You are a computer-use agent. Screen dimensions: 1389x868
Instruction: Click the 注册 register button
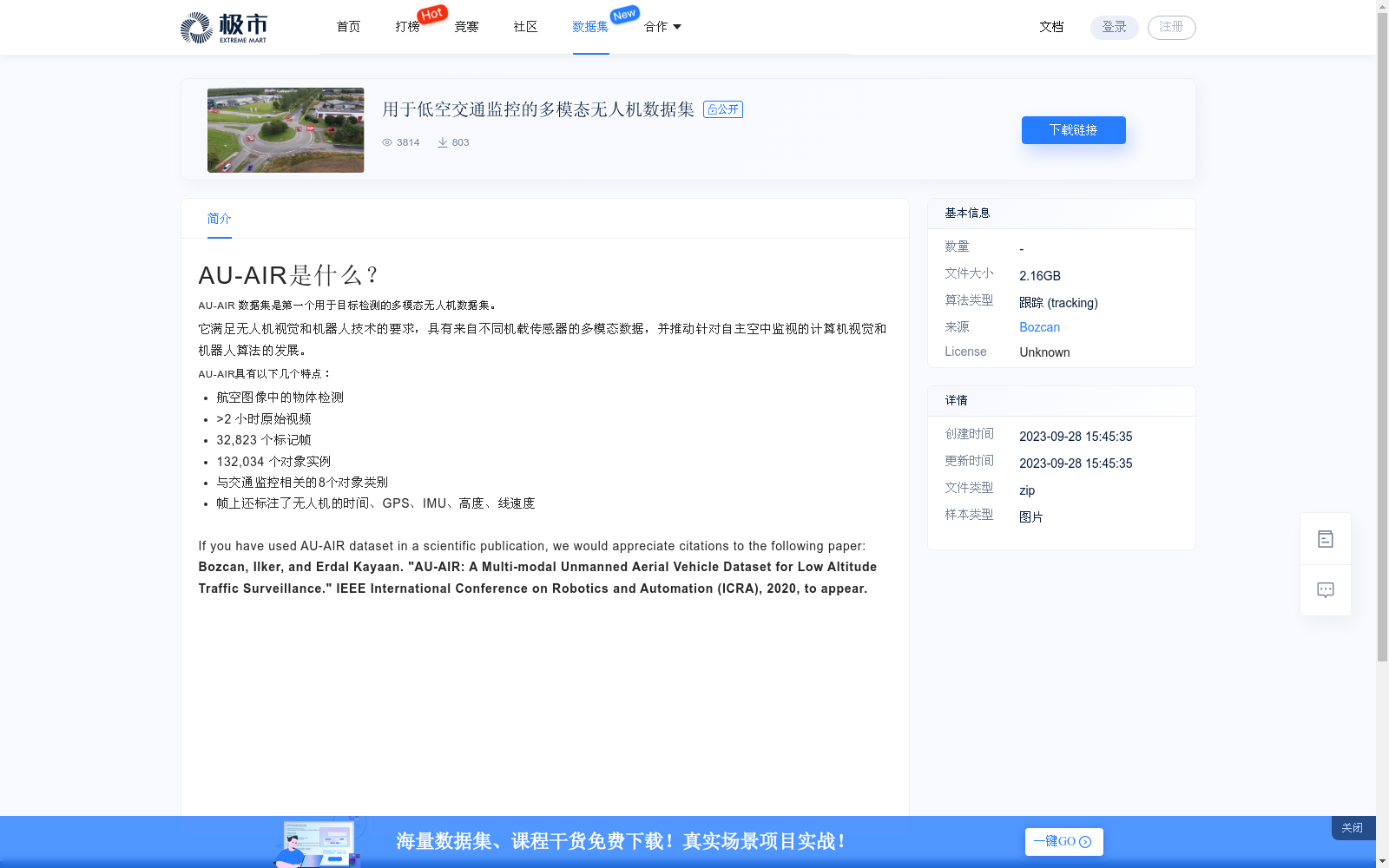(1172, 28)
